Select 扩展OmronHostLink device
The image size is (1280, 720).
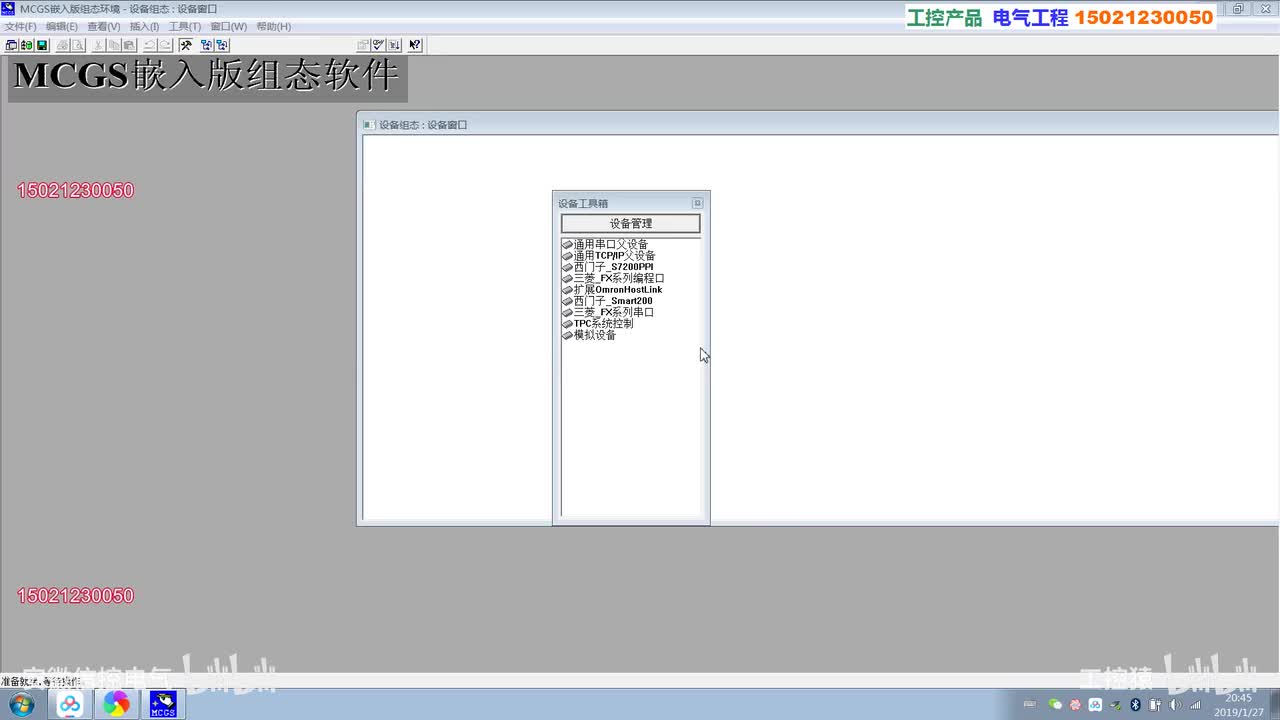[x=613, y=290]
